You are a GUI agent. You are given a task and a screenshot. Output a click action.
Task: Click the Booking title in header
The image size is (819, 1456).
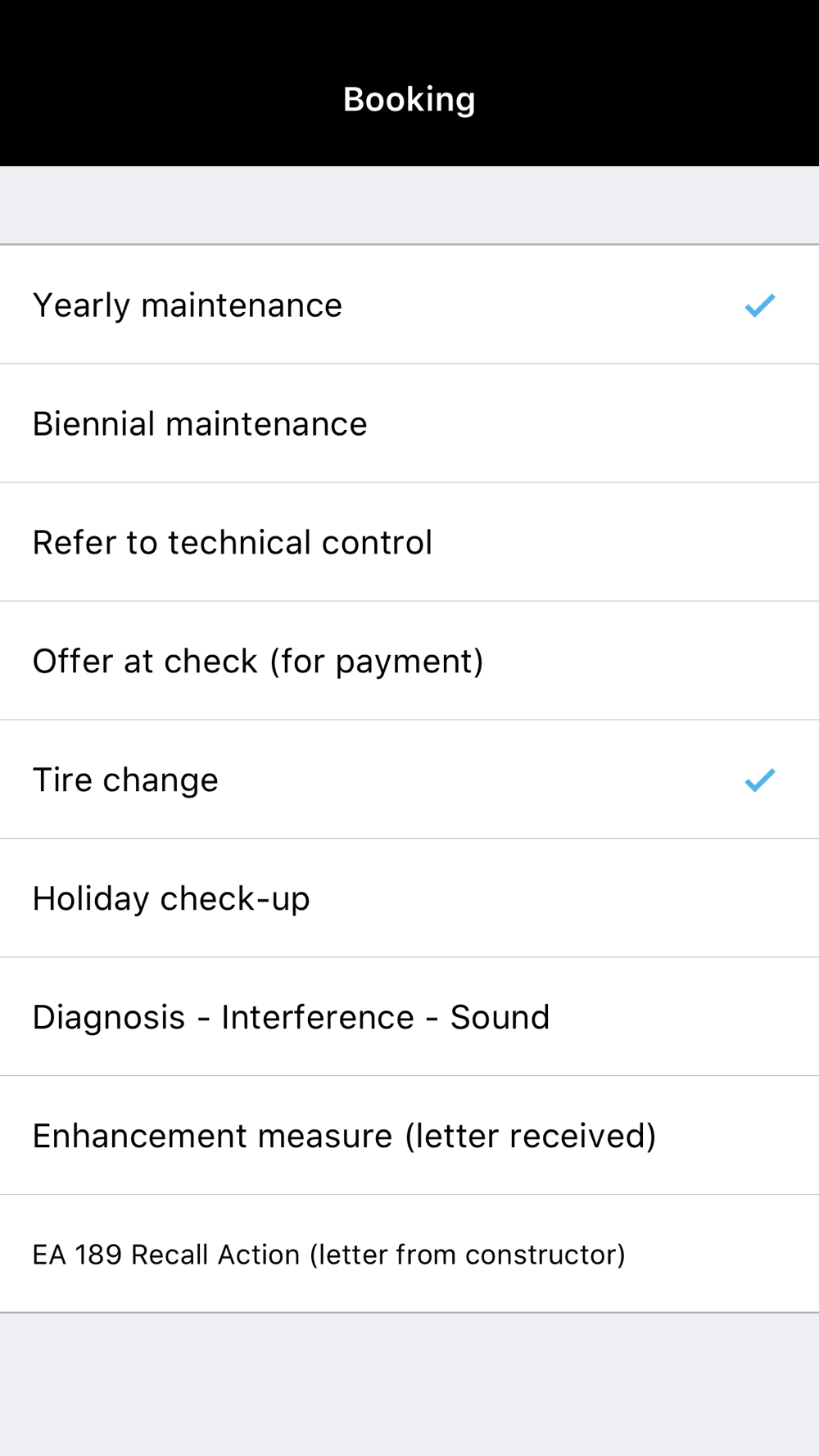(x=409, y=100)
